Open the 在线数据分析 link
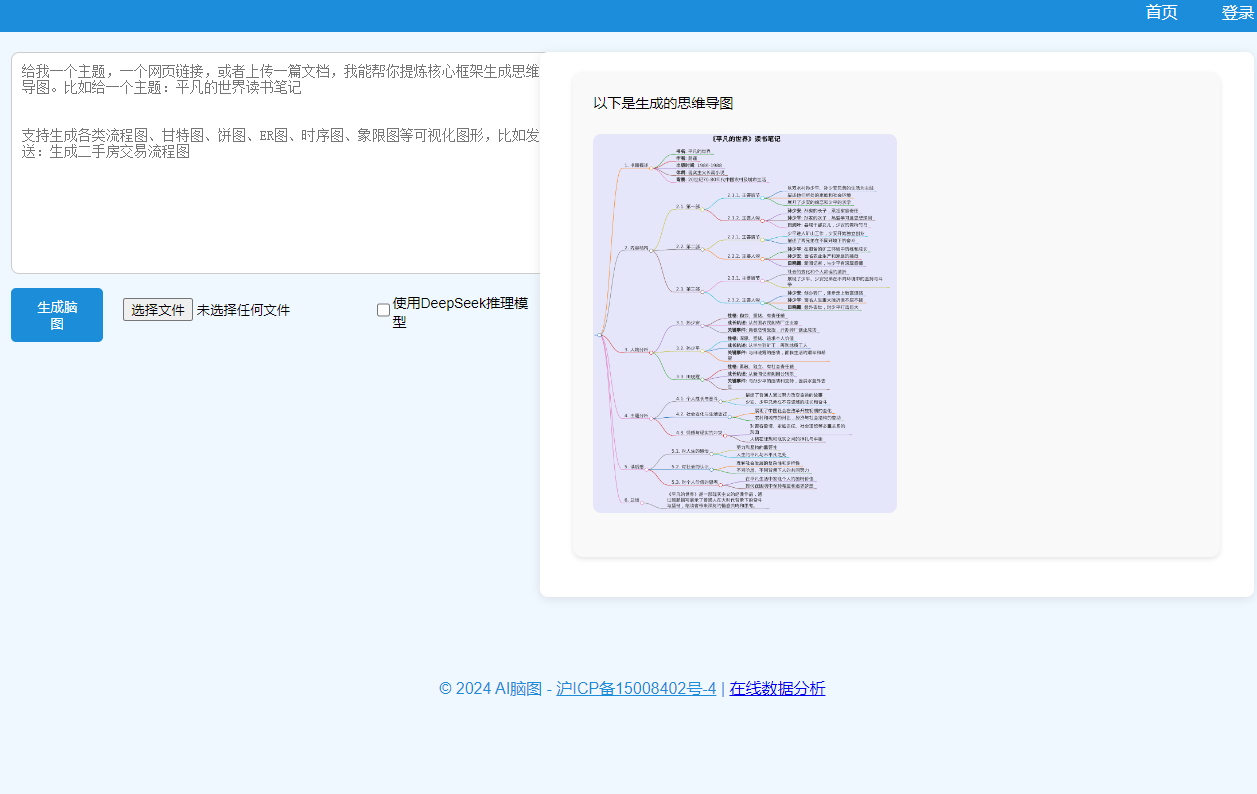The height and width of the screenshot is (794, 1257). 776,689
